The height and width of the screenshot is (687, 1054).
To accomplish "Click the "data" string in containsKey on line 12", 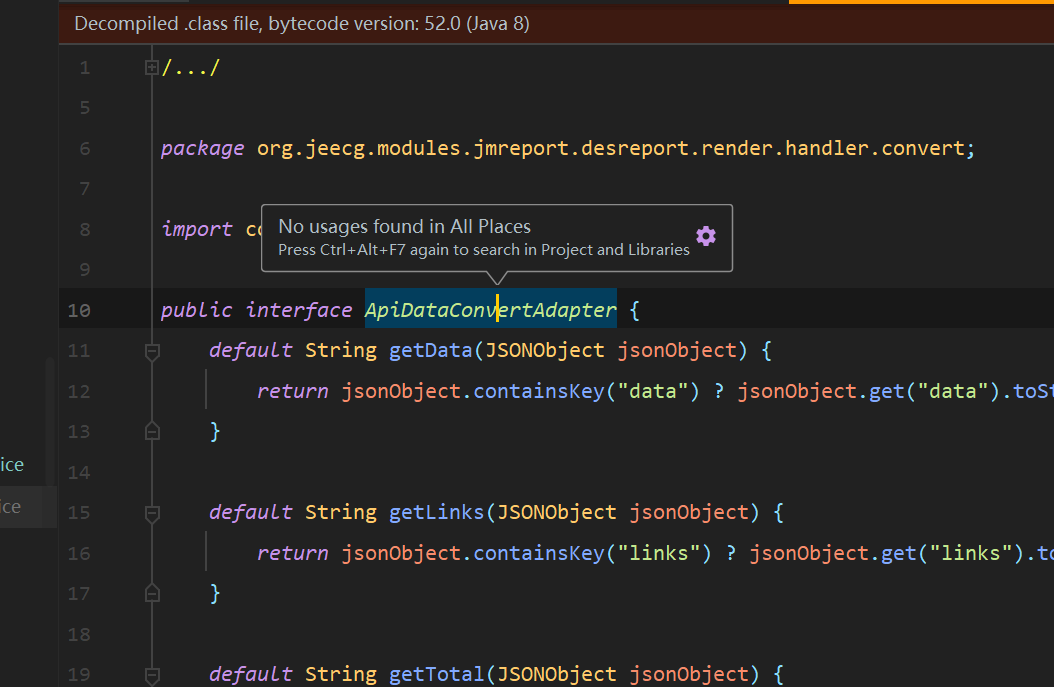I will (652, 391).
